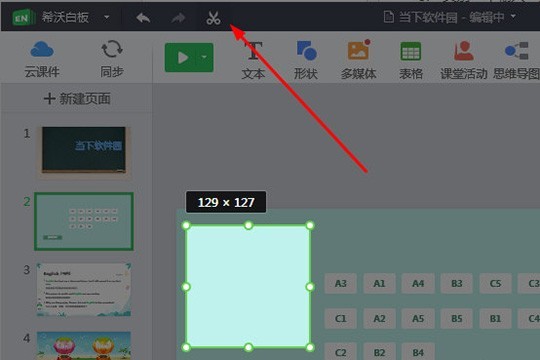Click the A4 card
Screen dimensions: 540x360
[418, 284]
